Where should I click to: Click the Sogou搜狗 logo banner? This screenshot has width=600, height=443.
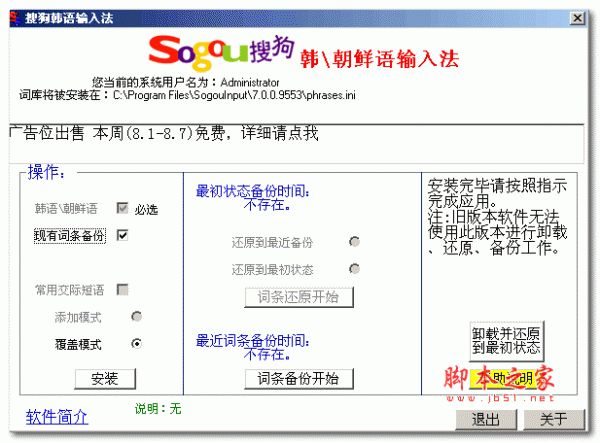[x=221, y=52]
